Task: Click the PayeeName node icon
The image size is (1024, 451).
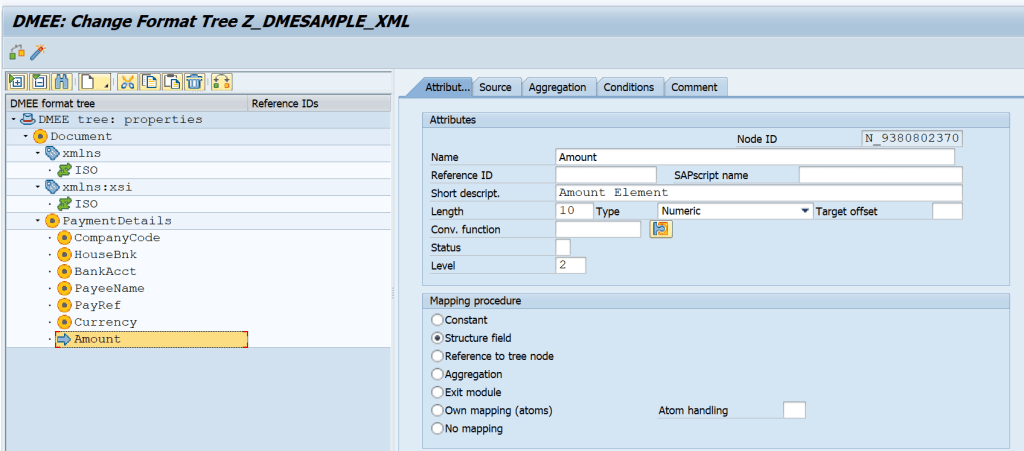Action: 64,288
